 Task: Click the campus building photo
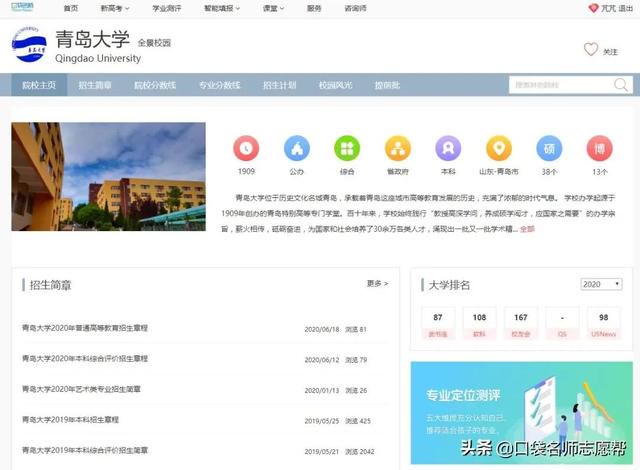tap(109, 177)
